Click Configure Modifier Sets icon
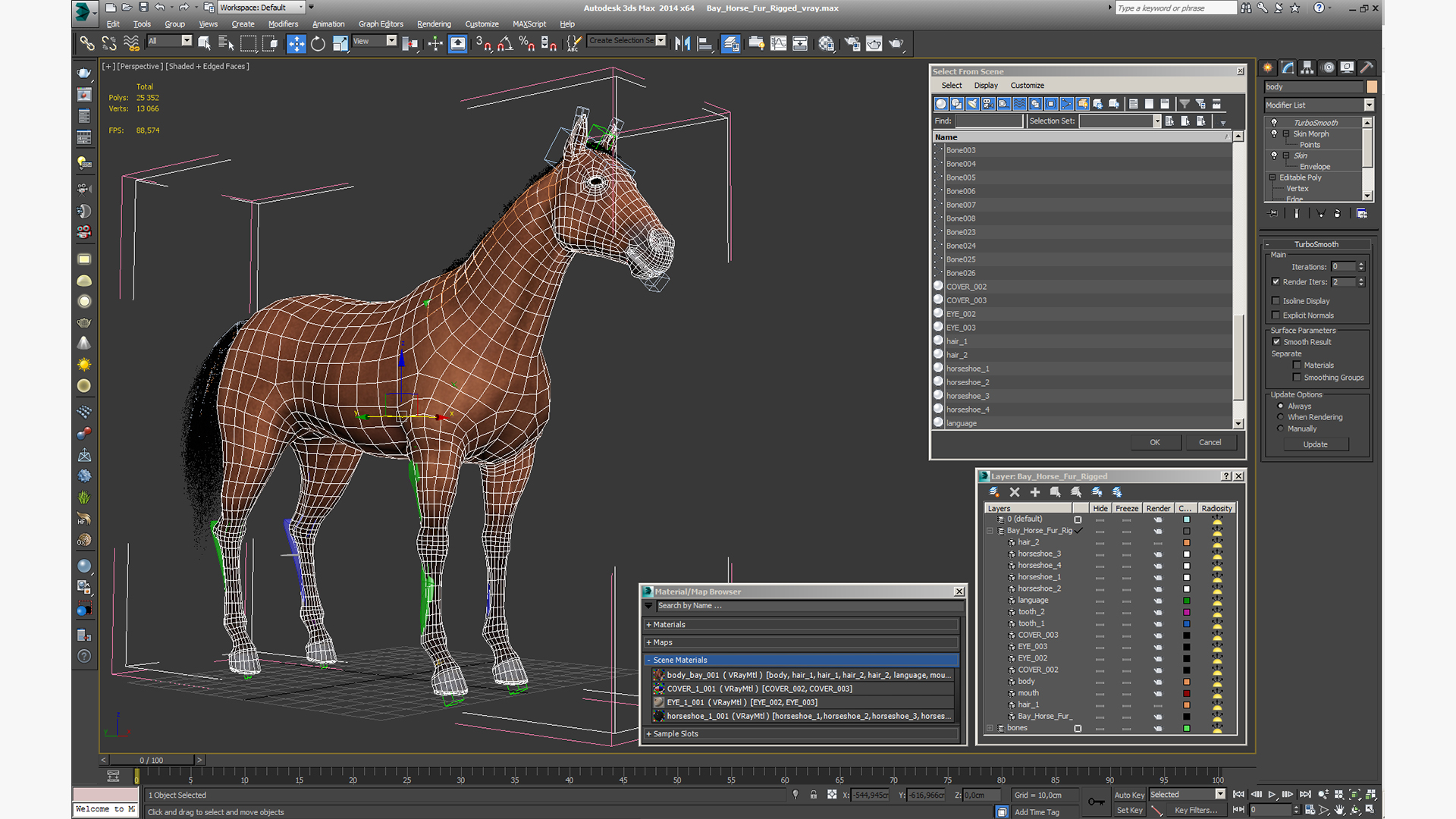 click(1362, 214)
